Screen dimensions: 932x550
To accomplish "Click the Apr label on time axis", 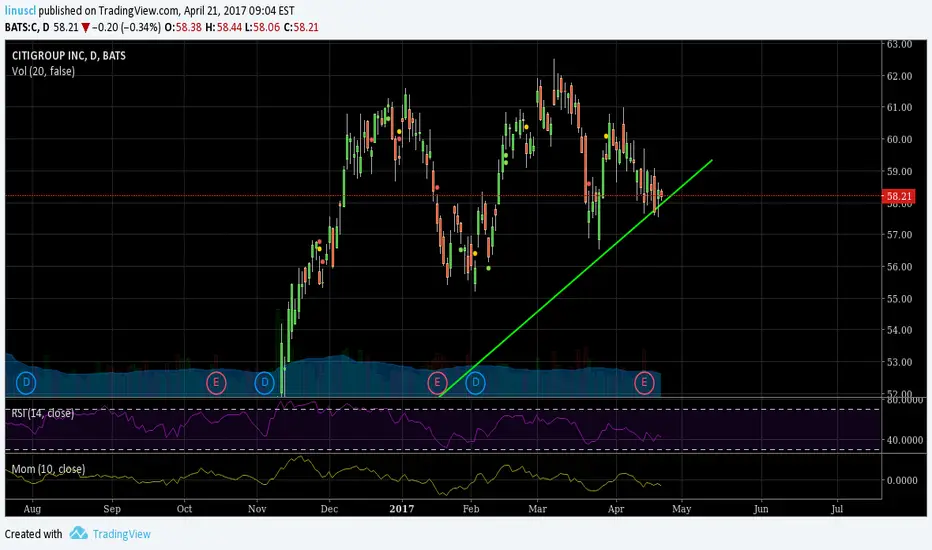I will click(x=616, y=509).
